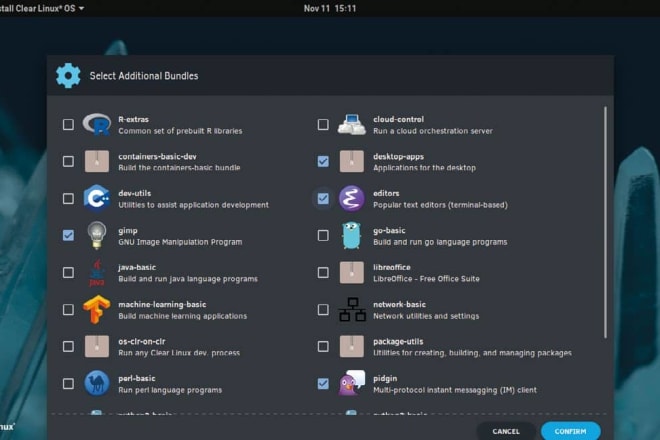Click the perl-basic camel icon
The height and width of the screenshot is (440, 660).
coord(97,383)
